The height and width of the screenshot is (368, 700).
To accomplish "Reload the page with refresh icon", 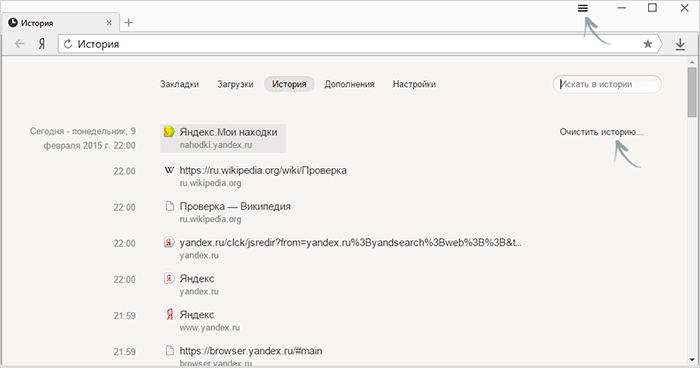I will tap(68, 44).
